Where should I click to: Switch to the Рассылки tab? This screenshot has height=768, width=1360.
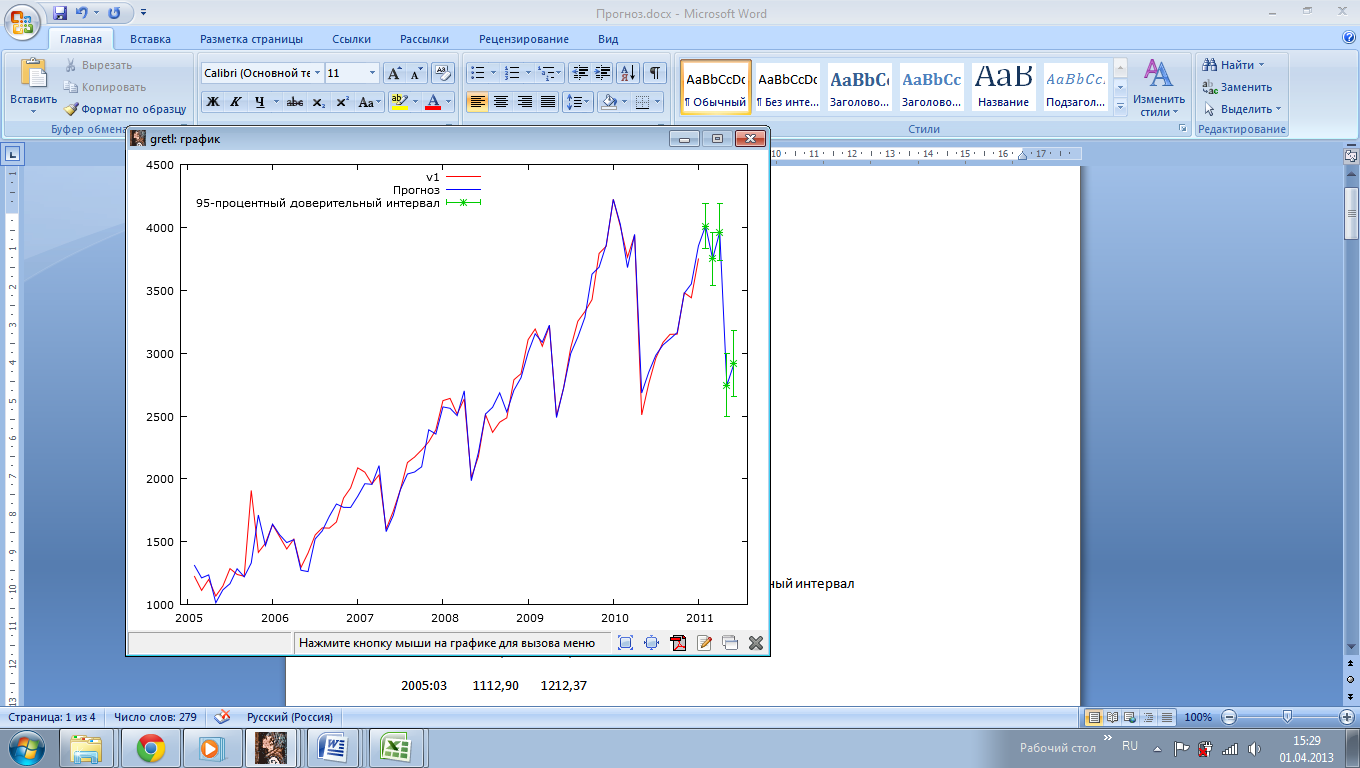click(x=424, y=39)
